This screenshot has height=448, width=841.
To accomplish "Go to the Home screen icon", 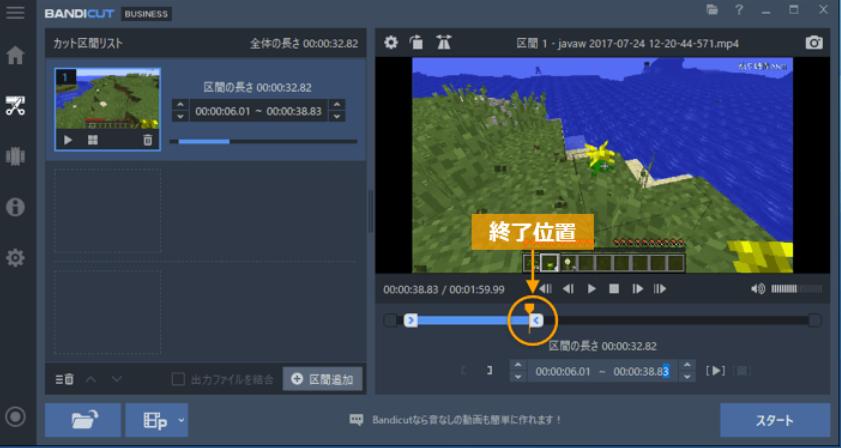I will (15, 55).
